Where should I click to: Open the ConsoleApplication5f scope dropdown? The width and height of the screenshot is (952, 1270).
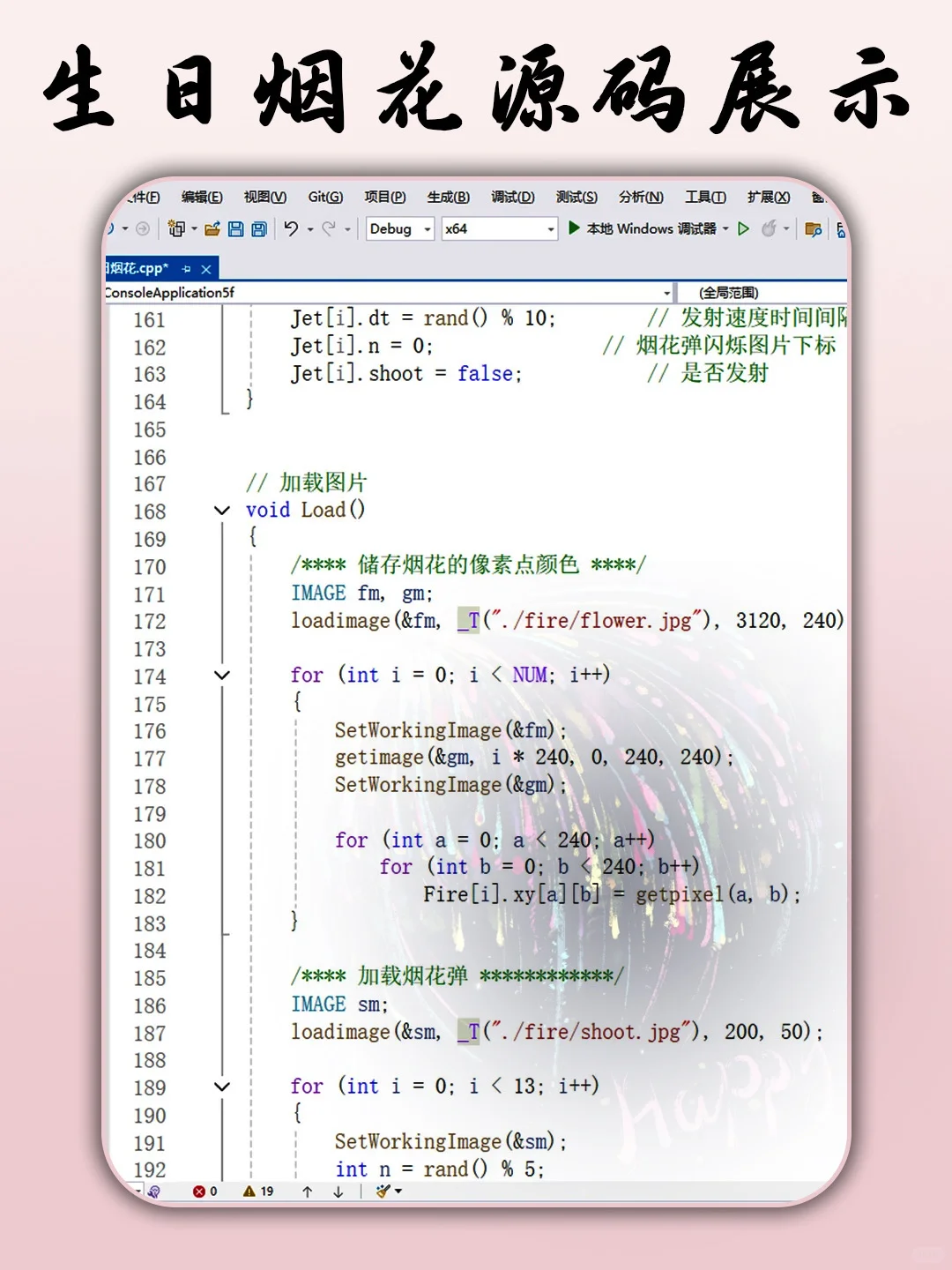pos(388,293)
